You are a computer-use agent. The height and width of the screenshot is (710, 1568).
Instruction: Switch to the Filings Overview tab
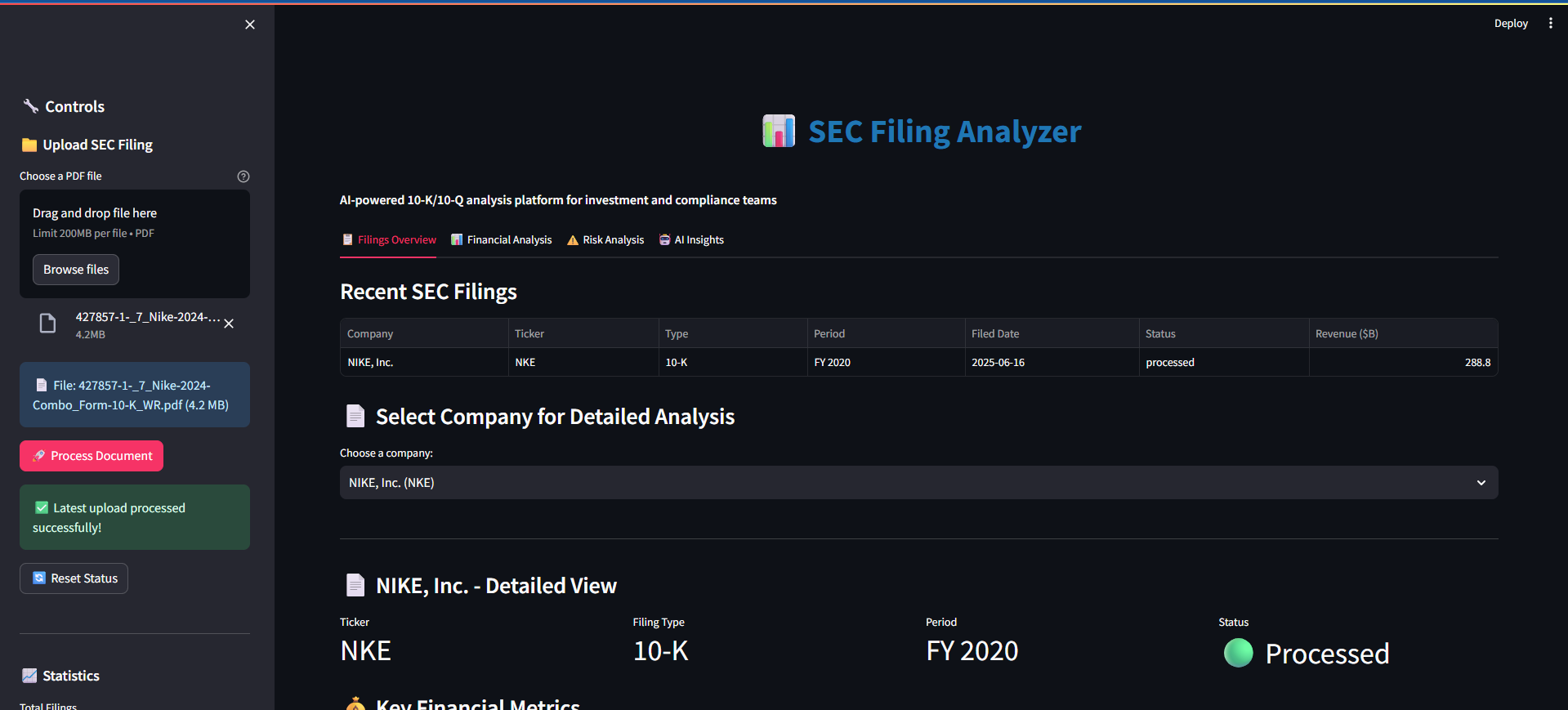pos(388,240)
